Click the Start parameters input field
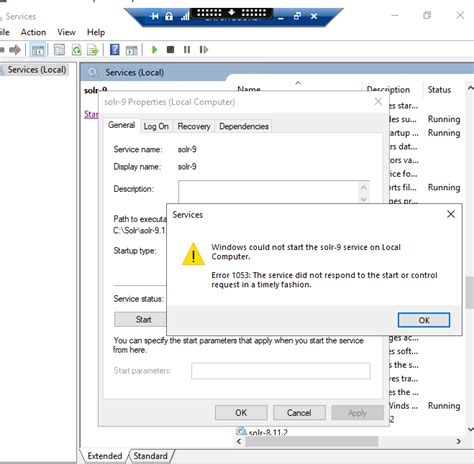This screenshot has width=474, height=464. point(280,371)
